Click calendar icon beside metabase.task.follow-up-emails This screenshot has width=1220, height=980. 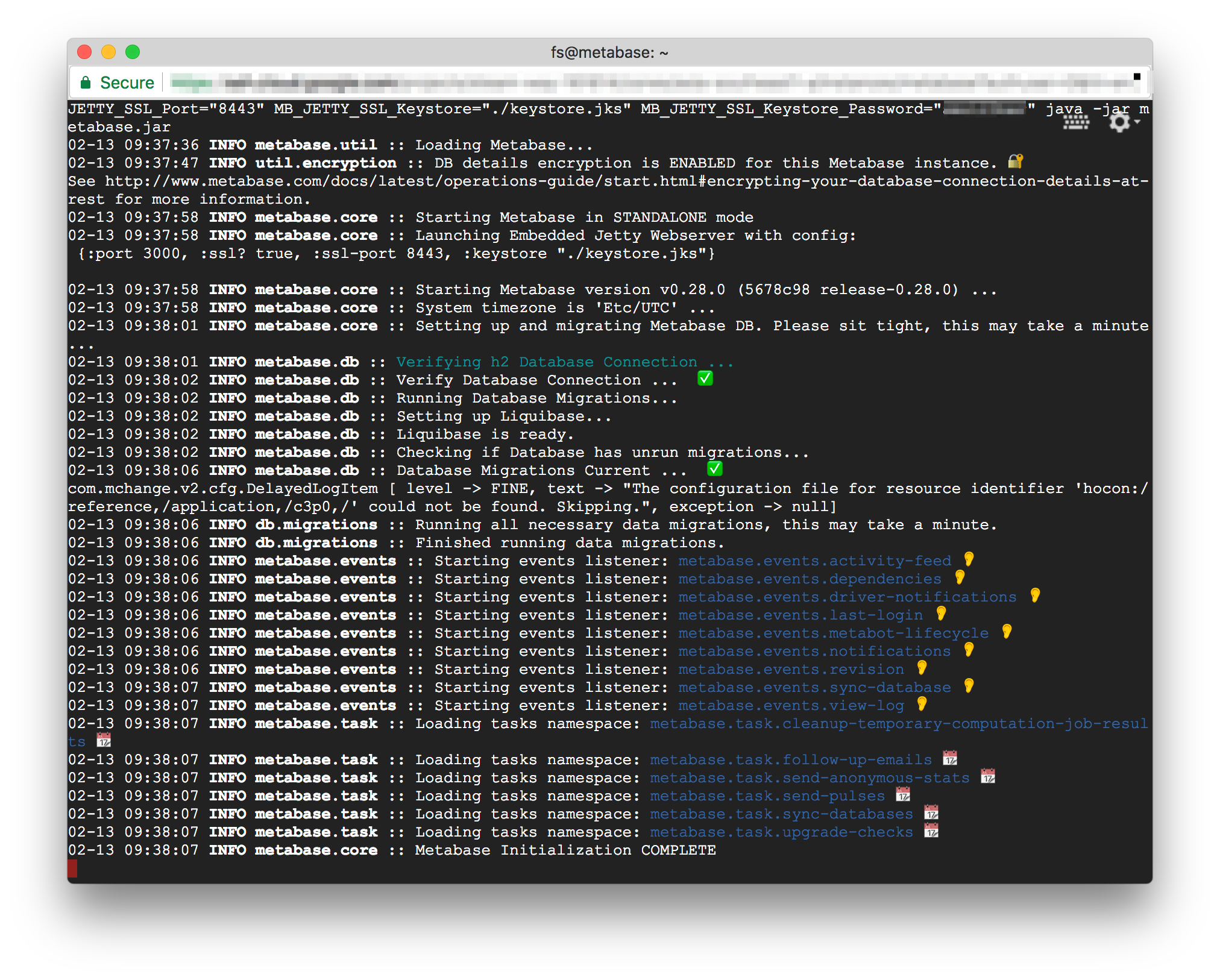tap(950, 758)
